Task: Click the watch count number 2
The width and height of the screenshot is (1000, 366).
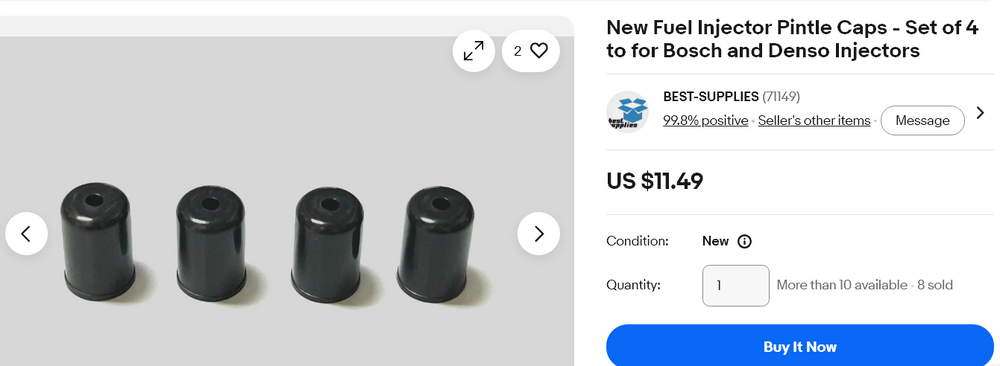Action: [517, 51]
